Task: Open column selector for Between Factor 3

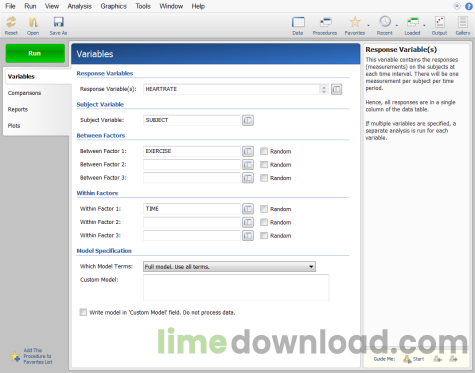Action: [x=248, y=178]
